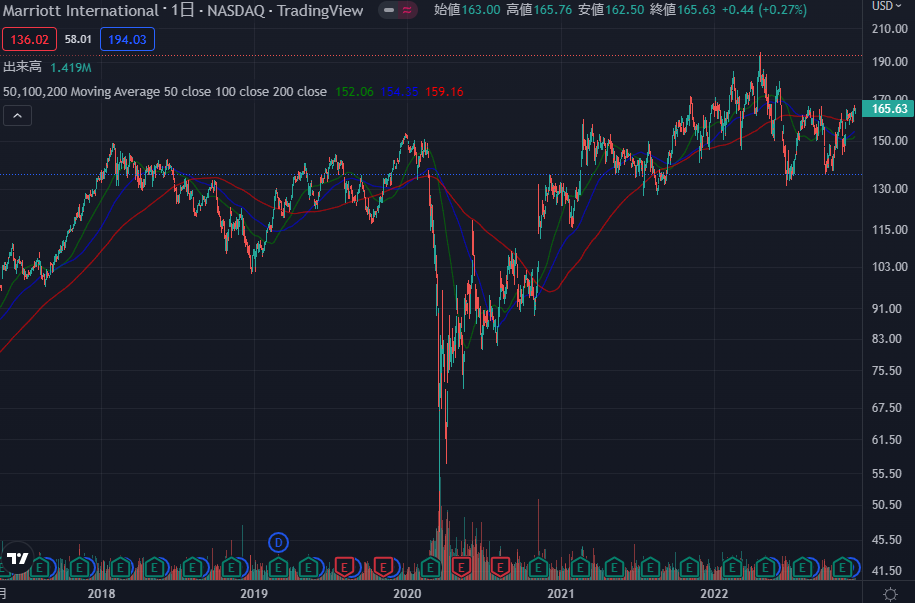Click the 1日 interval label in the title
The image size is (915, 603).
[182, 11]
